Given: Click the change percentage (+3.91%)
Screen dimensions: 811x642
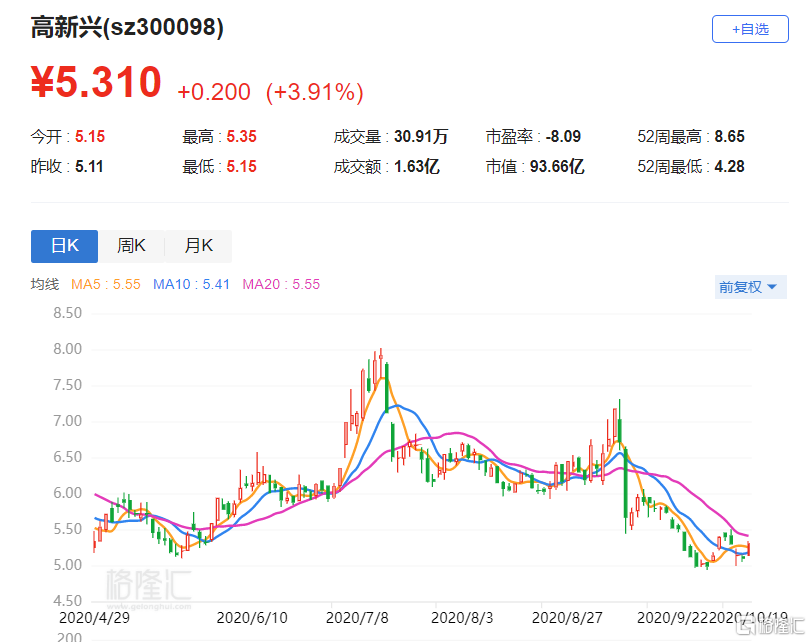Looking at the screenshot, I should (314, 93).
